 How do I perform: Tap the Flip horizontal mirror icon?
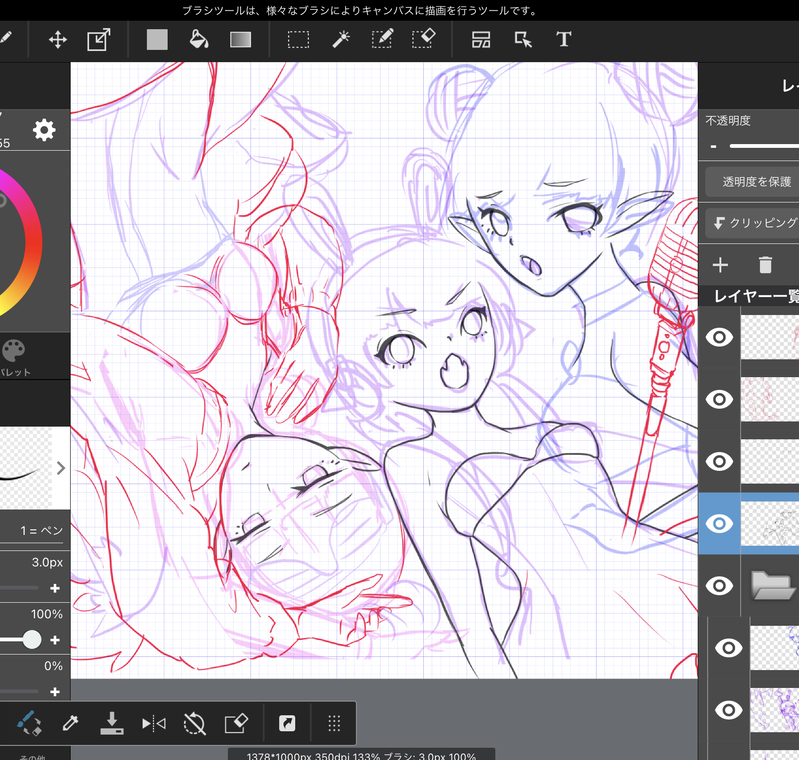[x=153, y=723]
